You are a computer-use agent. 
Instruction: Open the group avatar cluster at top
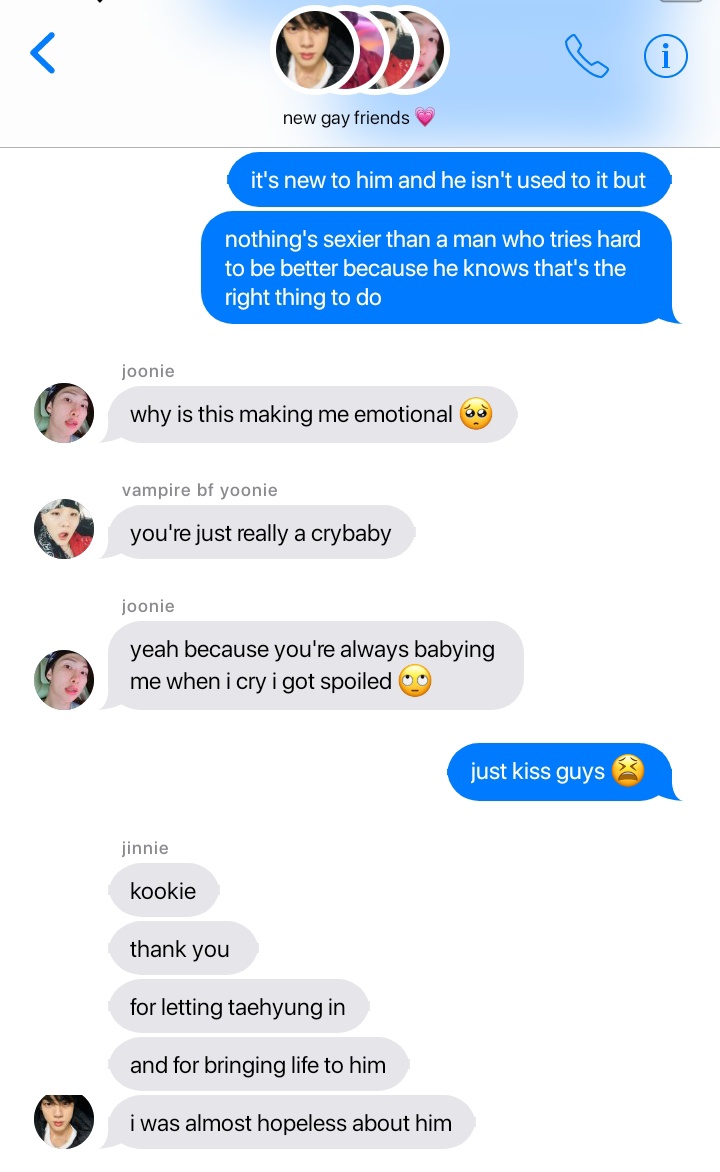[x=360, y=50]
